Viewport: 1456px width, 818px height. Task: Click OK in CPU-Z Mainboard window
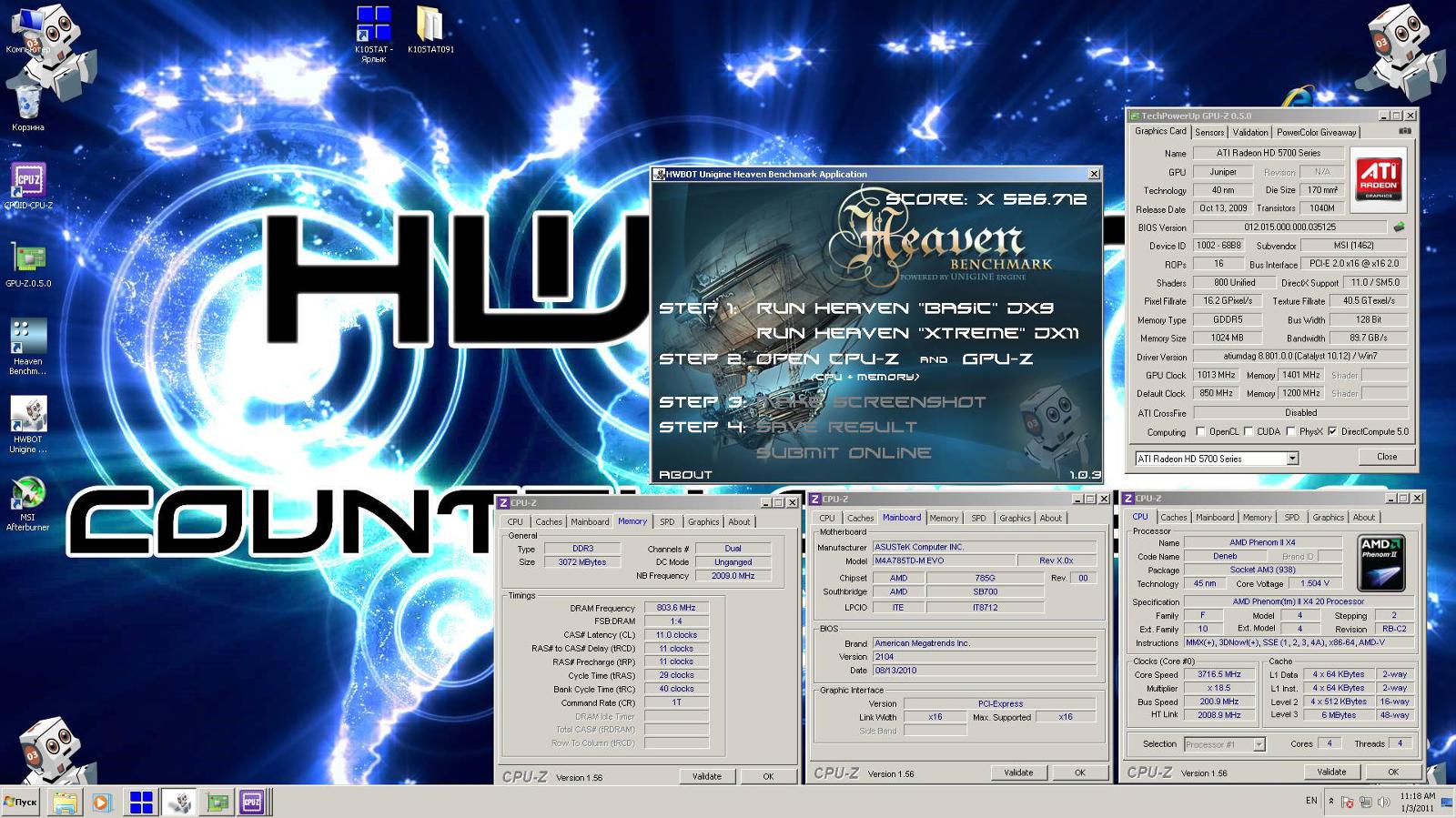[1079, 773]
